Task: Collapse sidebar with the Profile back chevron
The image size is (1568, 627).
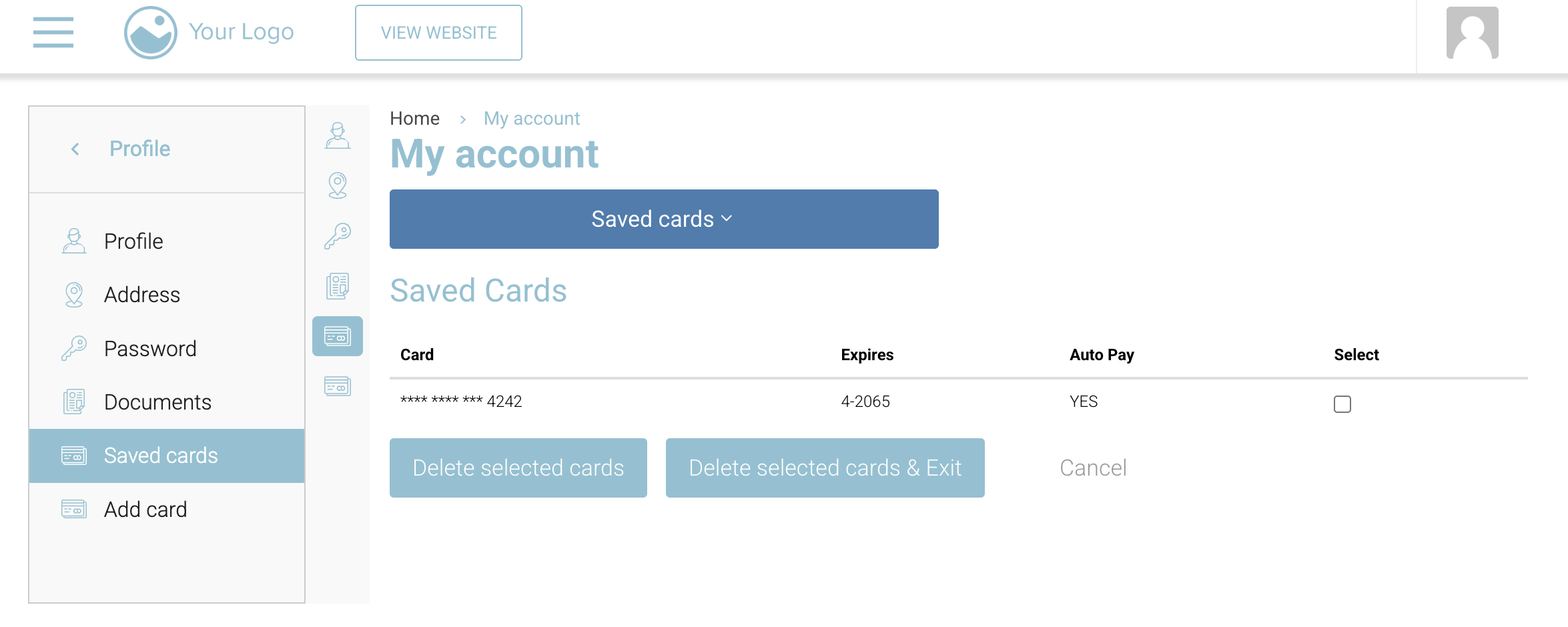Action: [x=75, y=149]
